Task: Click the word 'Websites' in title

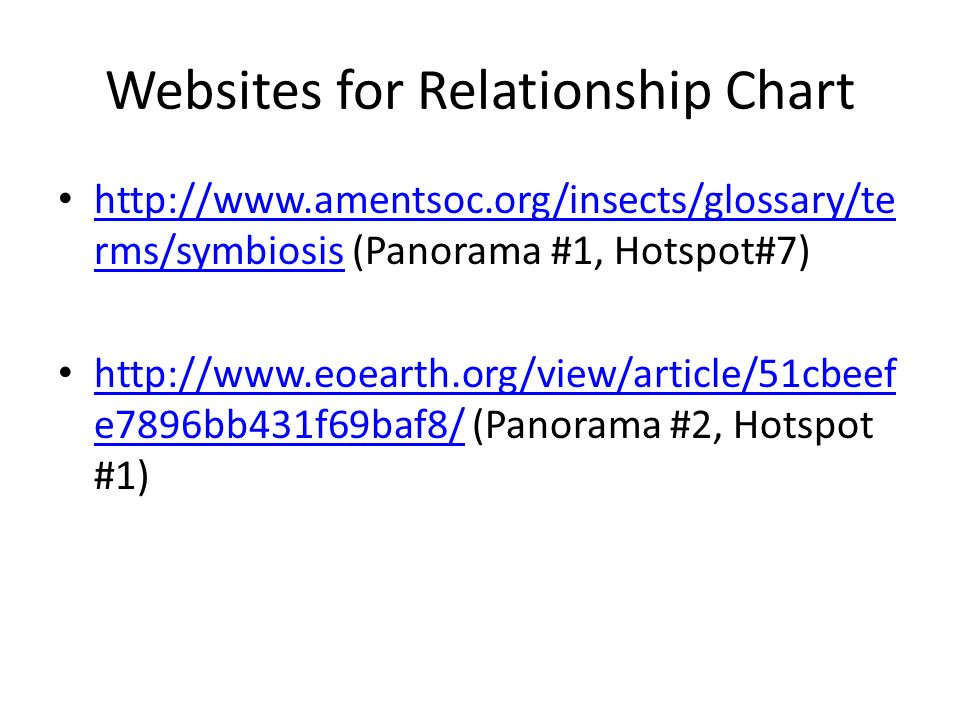Action: point(214,92)
